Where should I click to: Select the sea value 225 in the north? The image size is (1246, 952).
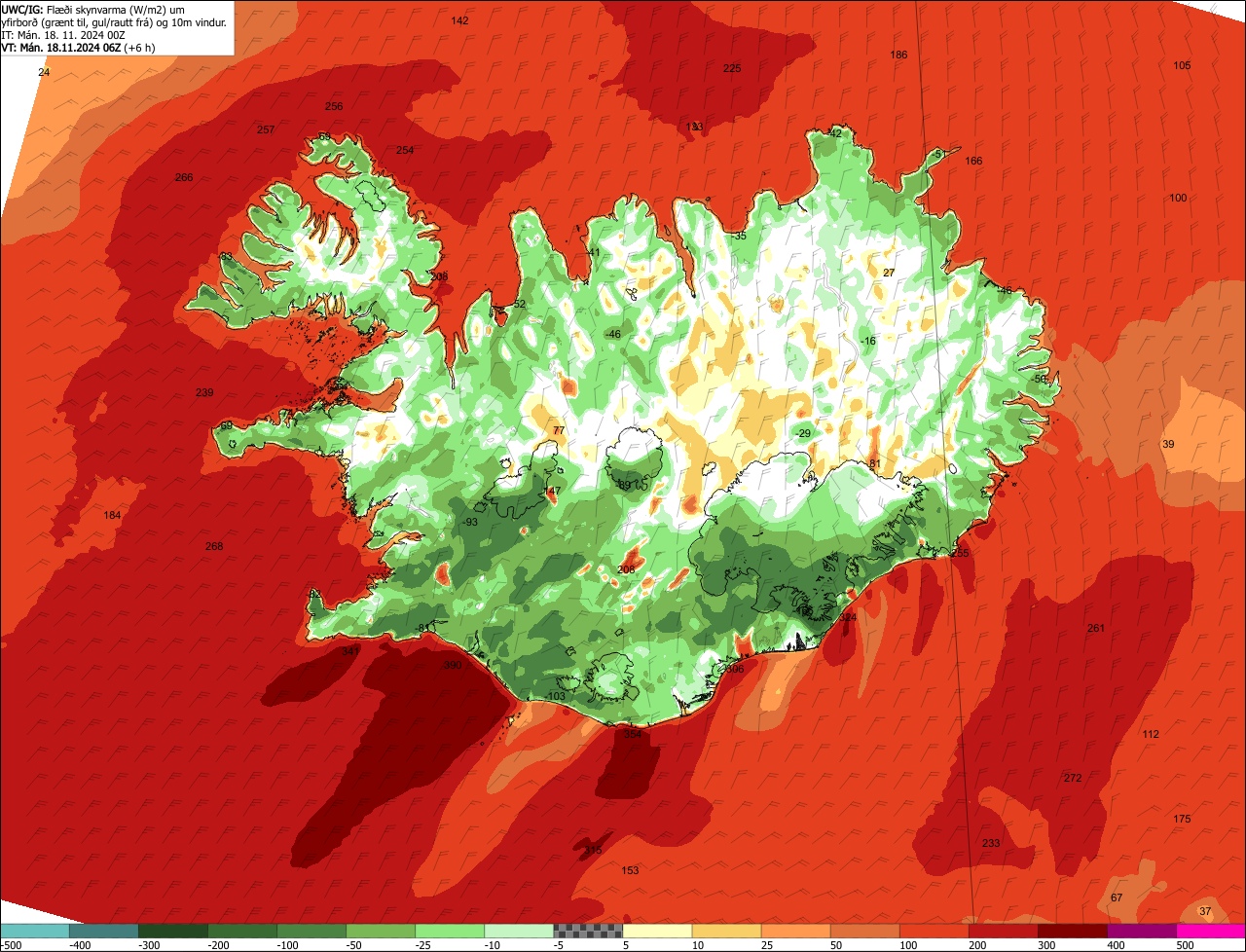732,68
